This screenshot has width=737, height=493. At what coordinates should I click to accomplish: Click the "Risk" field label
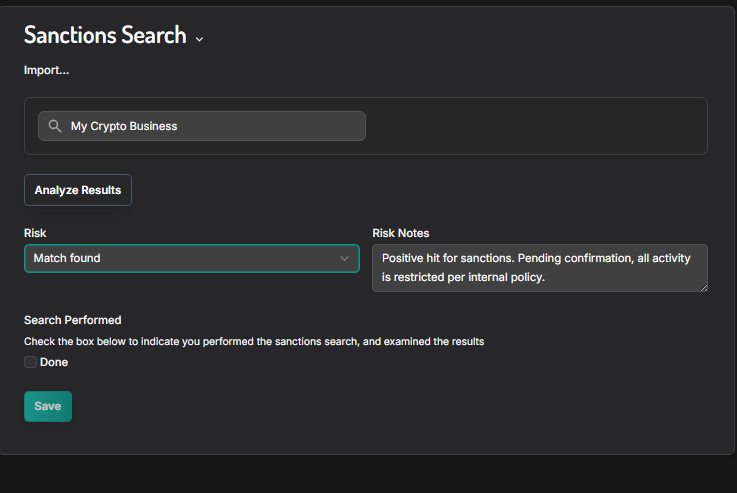[35, 233]
